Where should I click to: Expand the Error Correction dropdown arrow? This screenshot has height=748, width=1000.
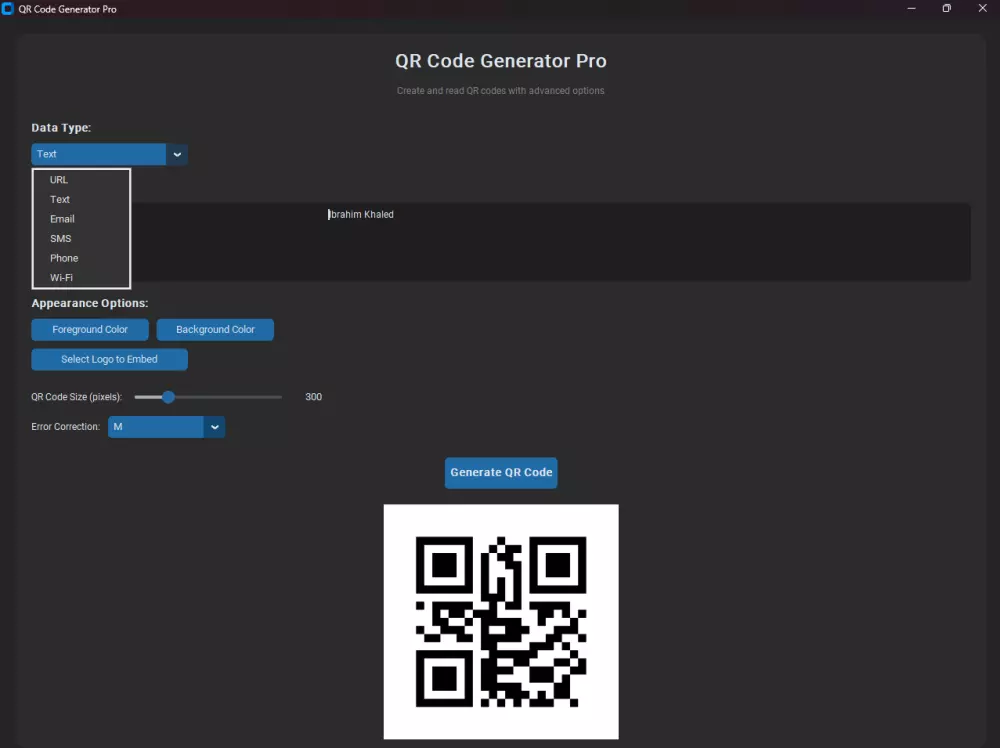click(x=214, y=427)
